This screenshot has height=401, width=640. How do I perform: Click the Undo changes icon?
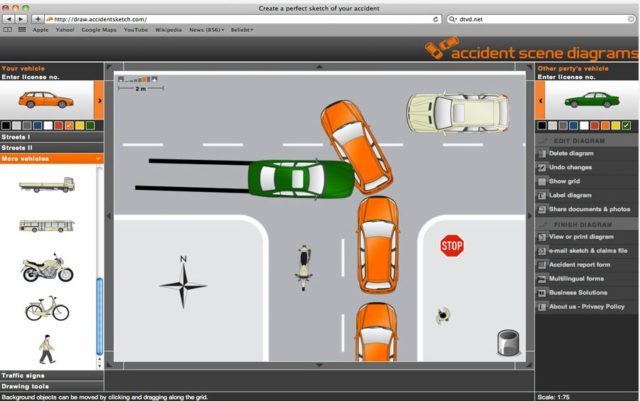coord(542,167)
